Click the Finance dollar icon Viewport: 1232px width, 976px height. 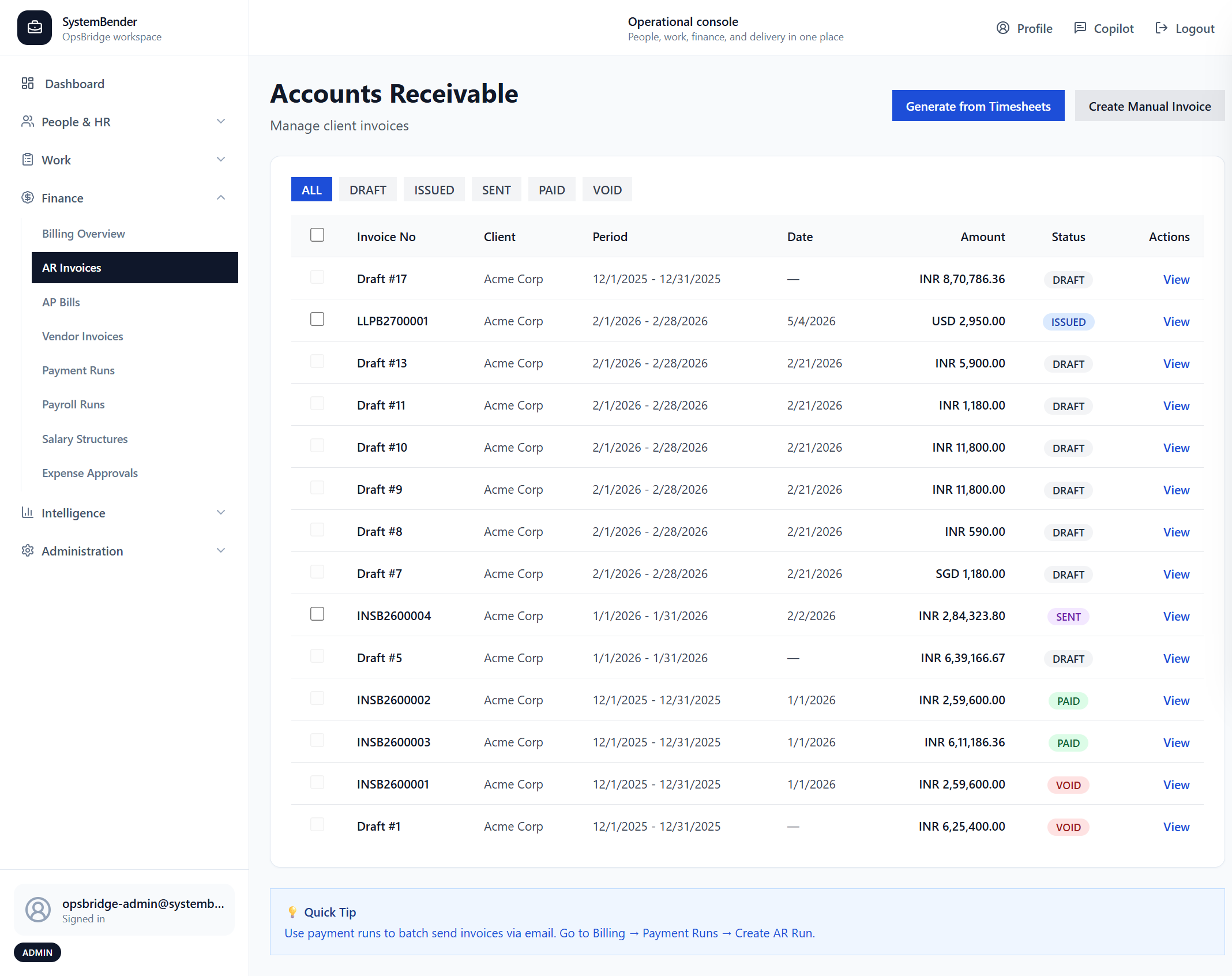tap(28, 198)
